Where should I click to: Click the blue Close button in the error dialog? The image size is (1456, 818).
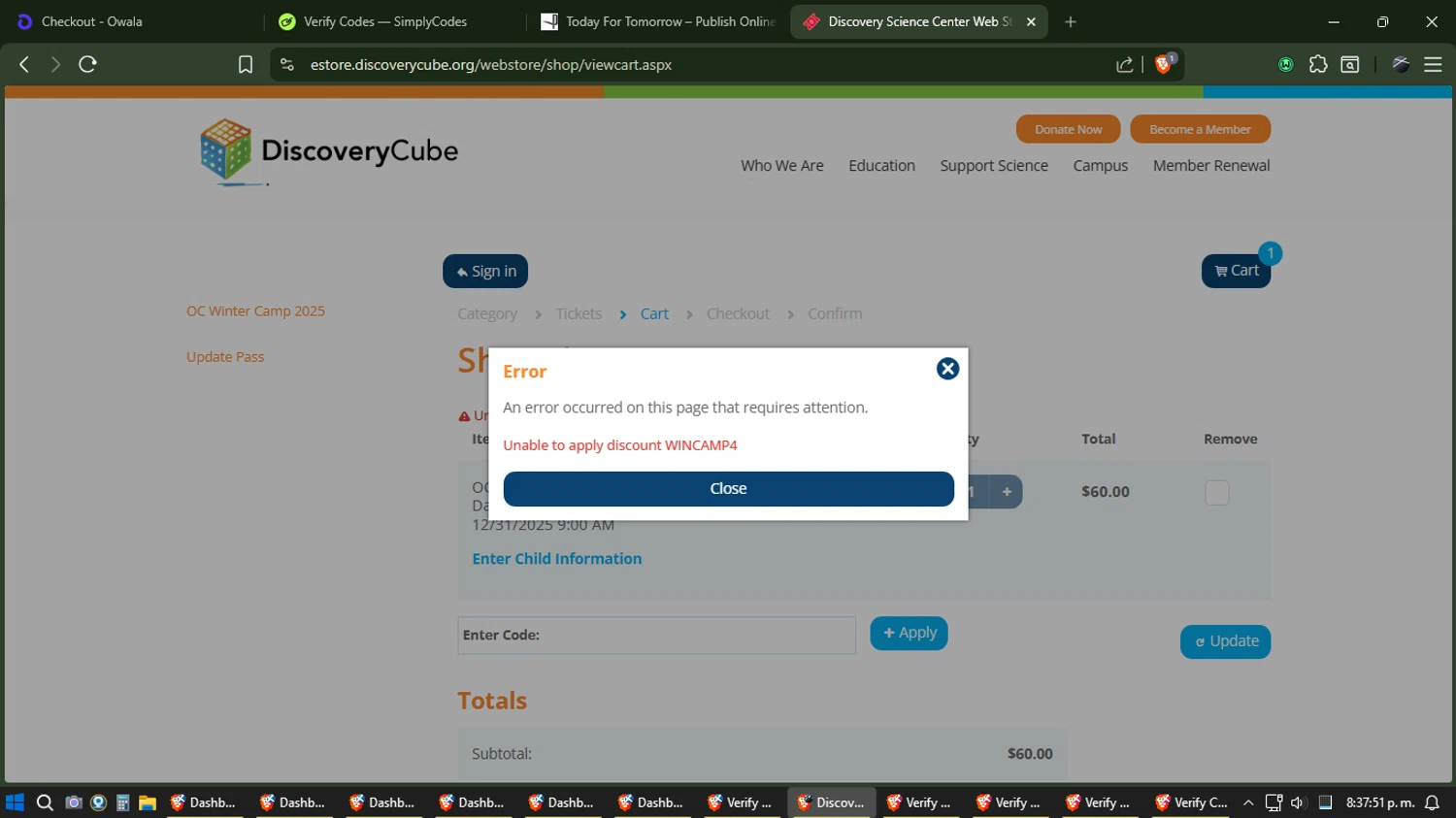tap(728, 489)
